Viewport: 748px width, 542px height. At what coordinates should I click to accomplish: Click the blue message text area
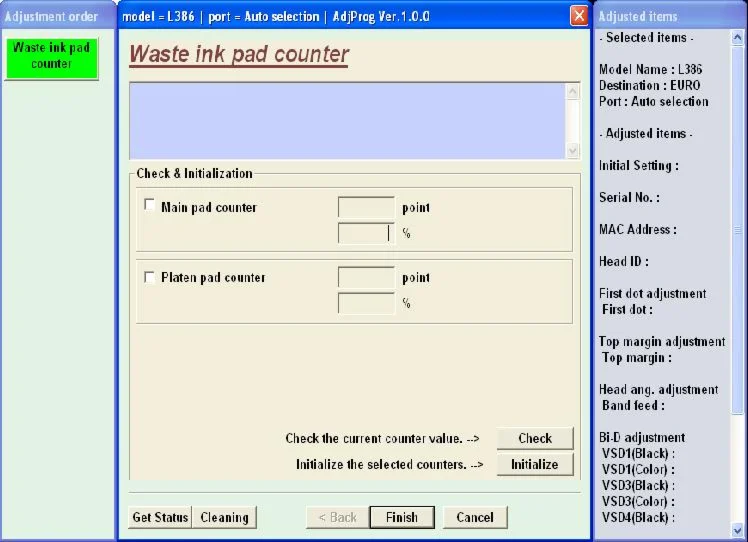[x=347, y=121]
